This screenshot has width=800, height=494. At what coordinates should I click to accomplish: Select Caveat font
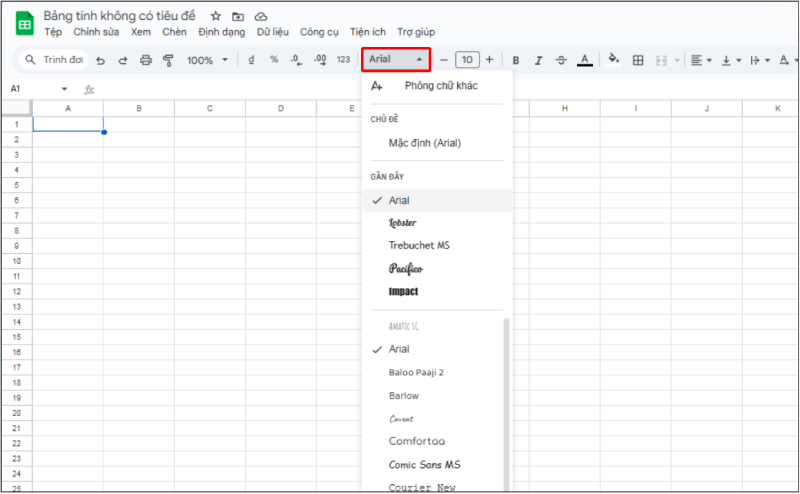(x=433, y=418)
